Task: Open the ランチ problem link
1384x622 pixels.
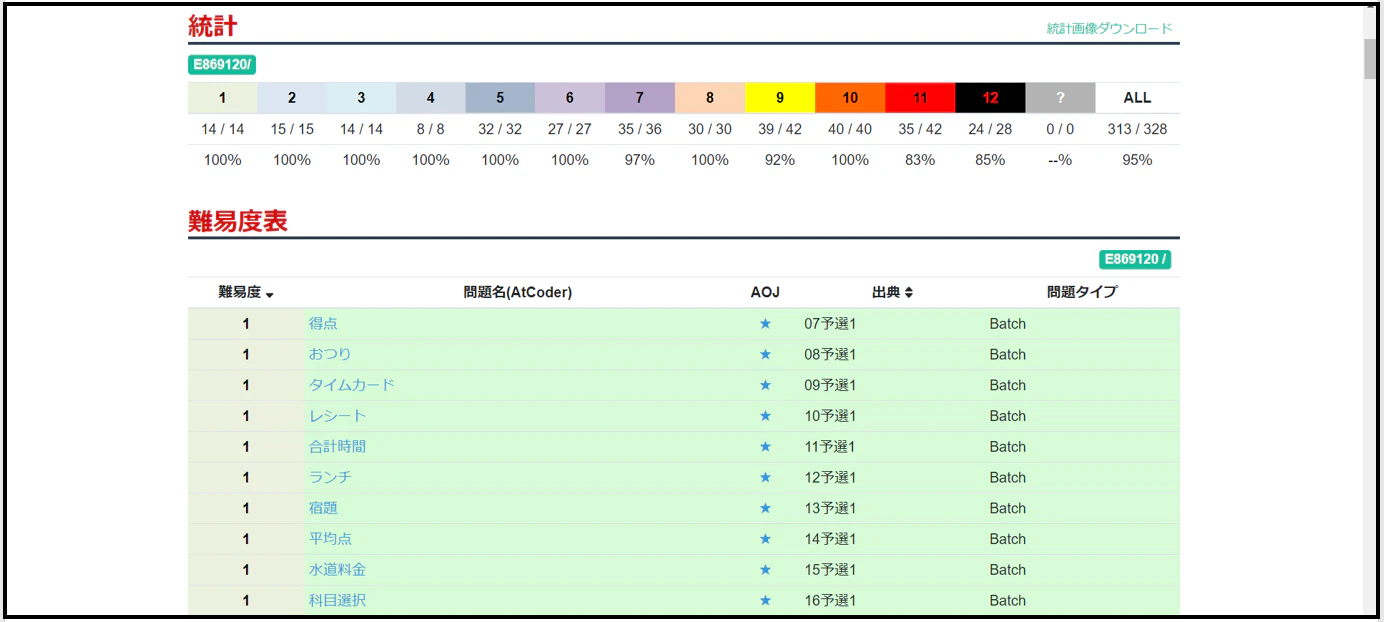Action: (330, 477)
